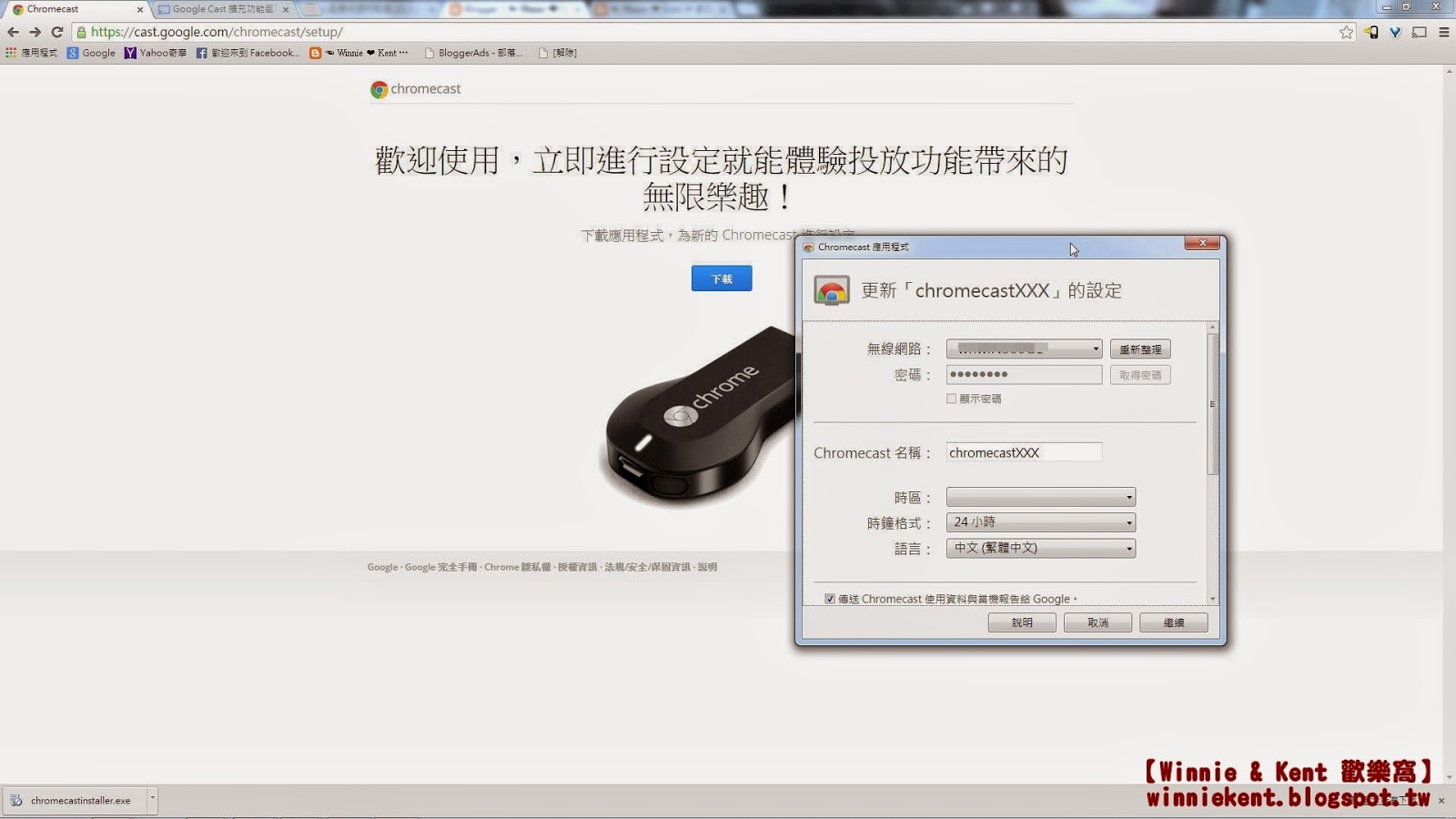Open the Yahoo奇摩 bookmark
Viewport: 1456px width, 819px height.
click(156, 53)
